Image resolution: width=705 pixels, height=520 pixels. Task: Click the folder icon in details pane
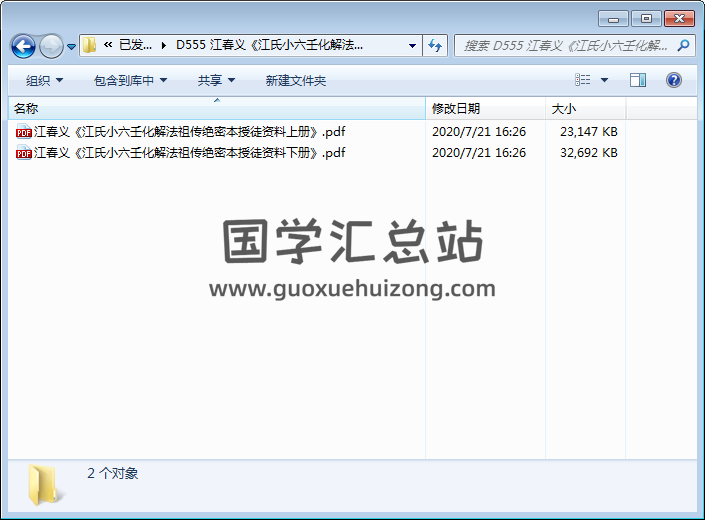(x=45, y=485)
